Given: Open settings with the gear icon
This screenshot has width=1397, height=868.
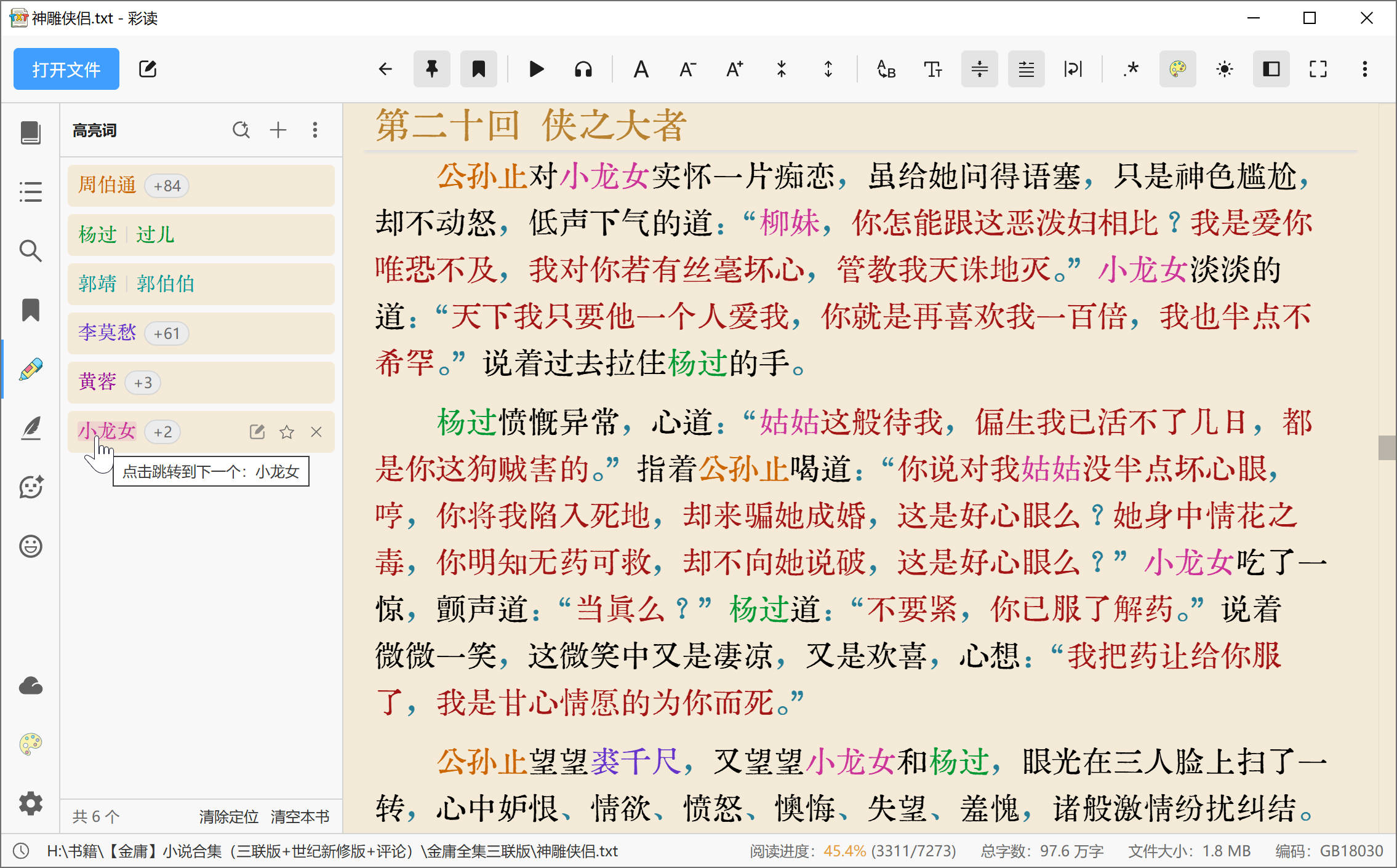Looking at the screenshot, I should 31,803.
